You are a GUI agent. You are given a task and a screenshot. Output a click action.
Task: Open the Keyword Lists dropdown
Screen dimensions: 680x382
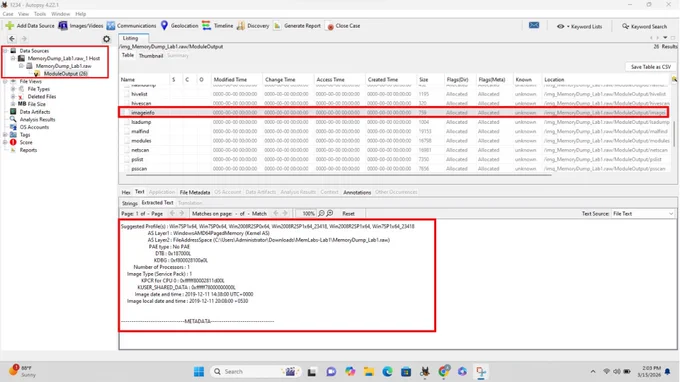[579, 26]
